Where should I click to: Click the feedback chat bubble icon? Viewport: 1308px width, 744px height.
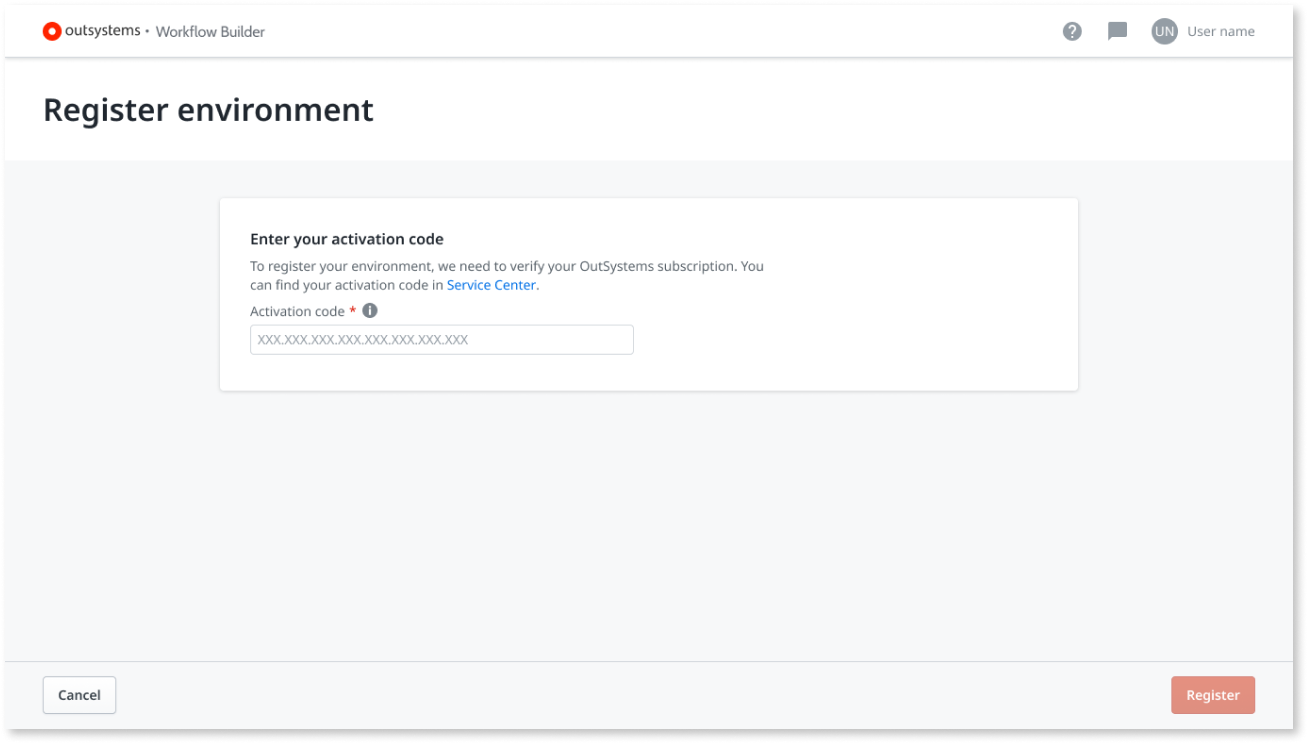coord(1117,31)
